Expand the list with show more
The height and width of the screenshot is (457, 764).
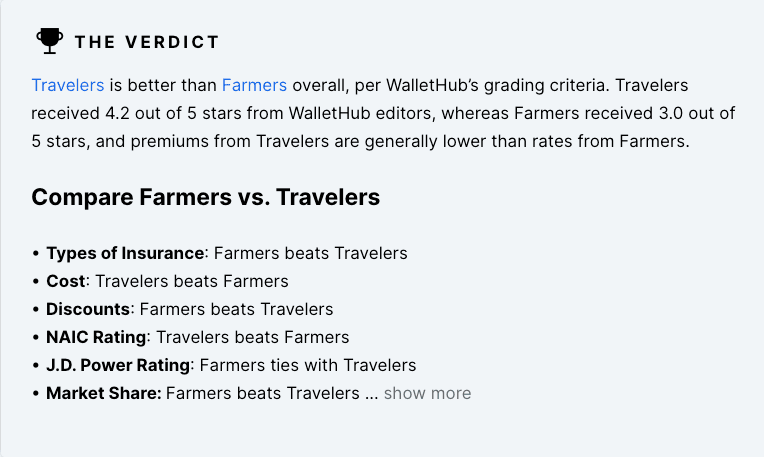point(427,393)
